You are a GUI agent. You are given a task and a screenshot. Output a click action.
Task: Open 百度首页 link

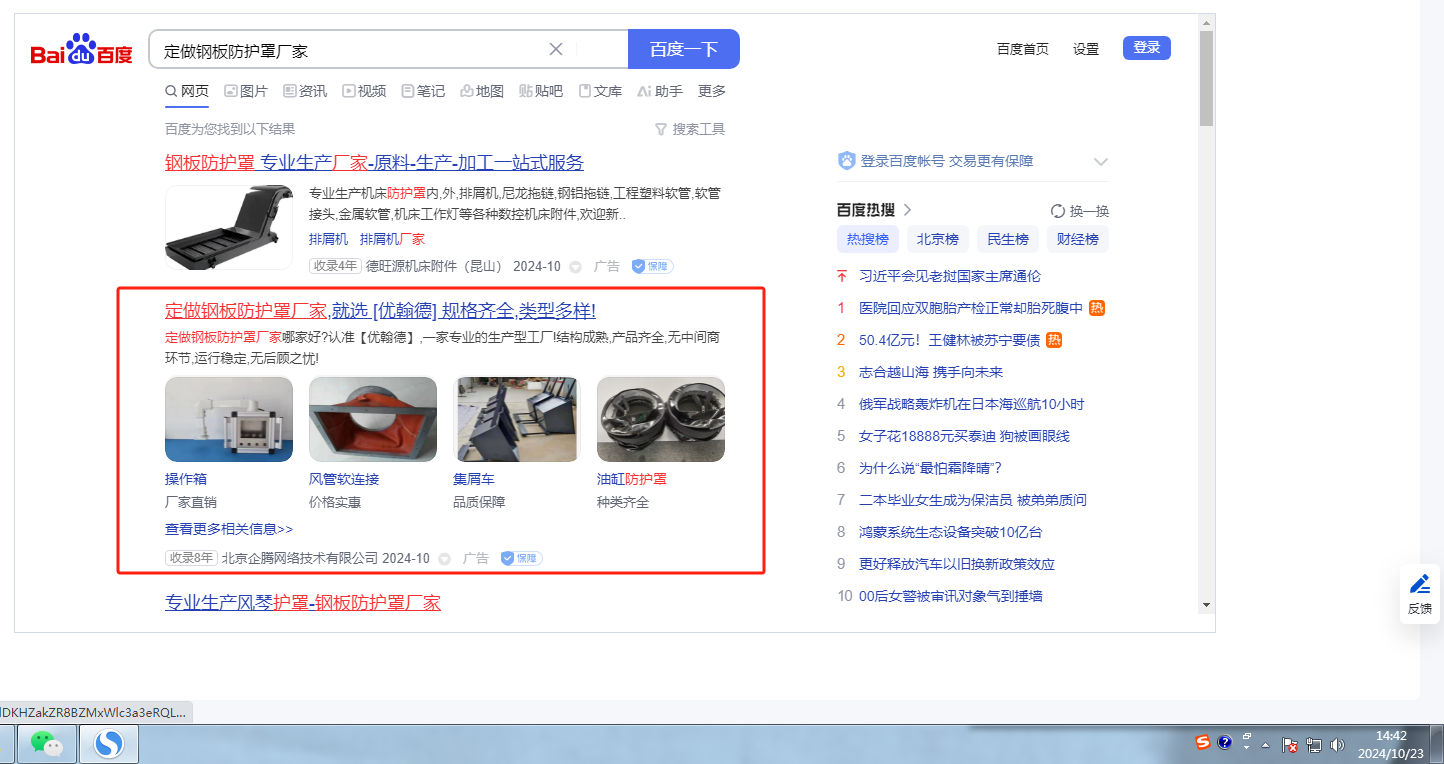click(1023, 49)
